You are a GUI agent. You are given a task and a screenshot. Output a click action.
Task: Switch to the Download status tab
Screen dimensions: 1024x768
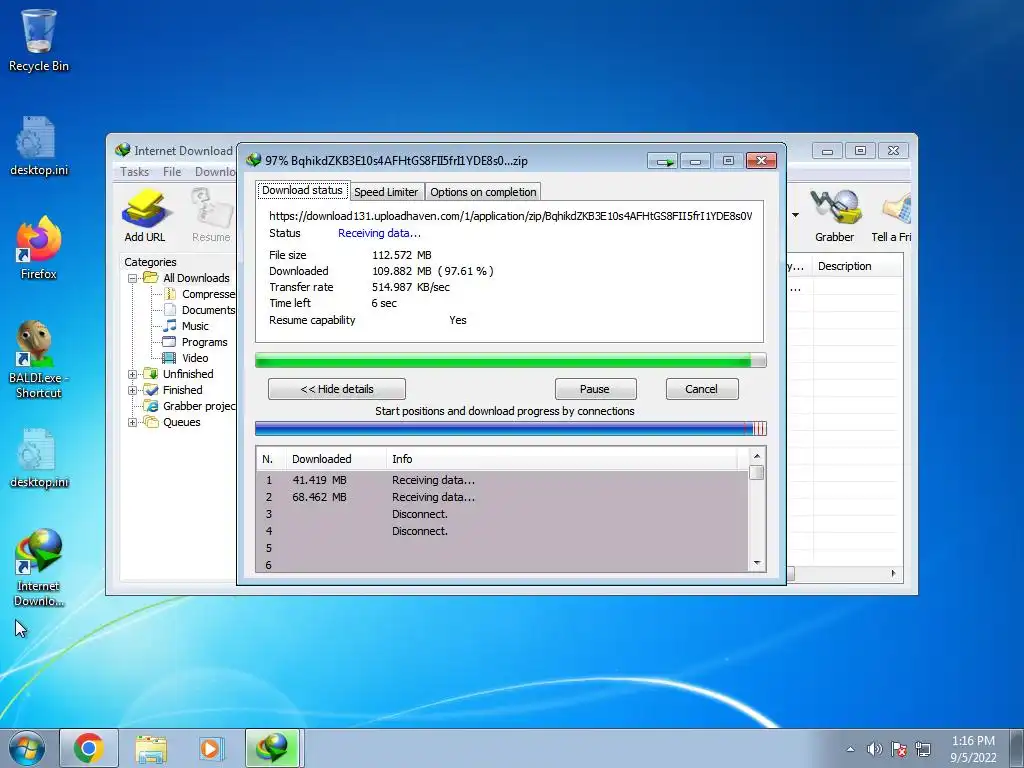point(302,190)
